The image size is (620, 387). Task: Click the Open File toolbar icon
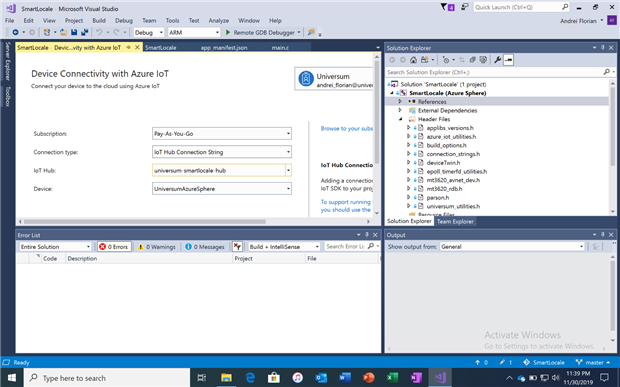click(63, 32)
